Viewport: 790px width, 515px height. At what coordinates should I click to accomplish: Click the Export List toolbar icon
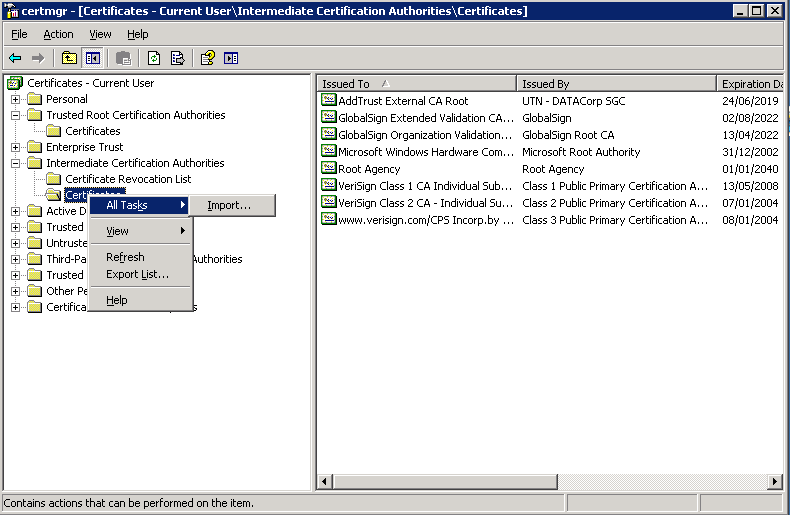tap(177, 58)
